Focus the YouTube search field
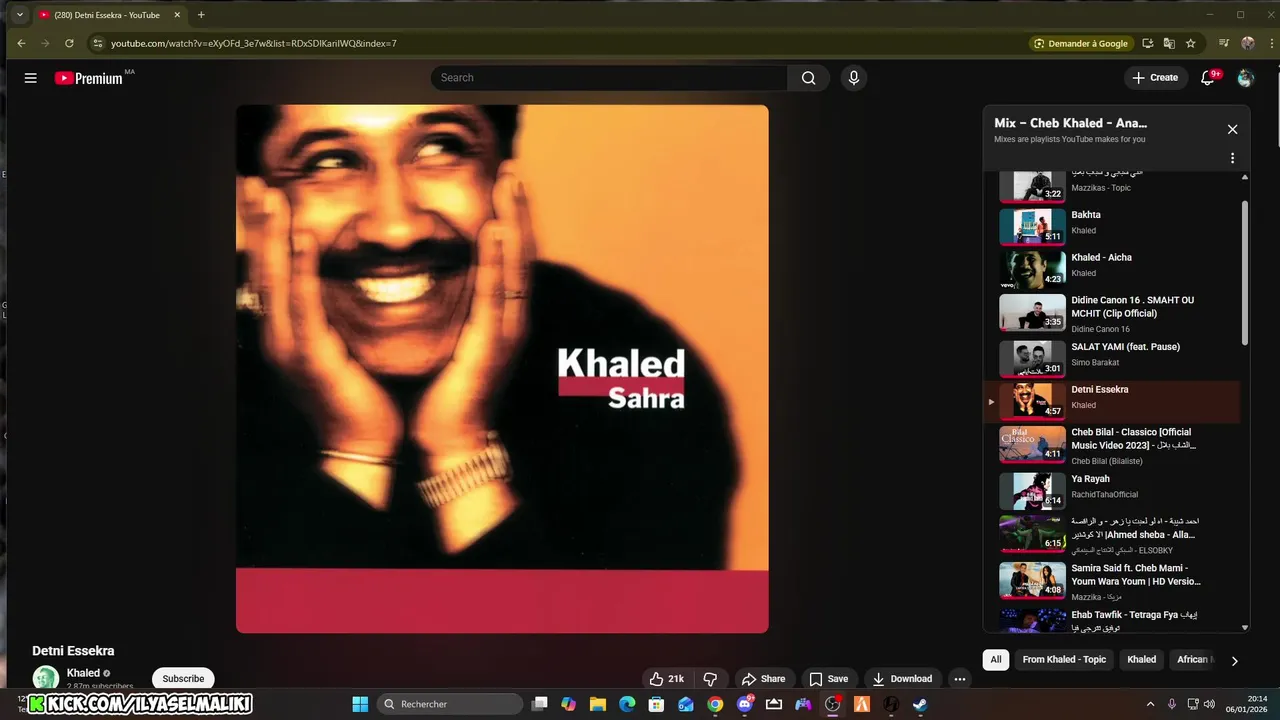 click(x=609, y=78)
